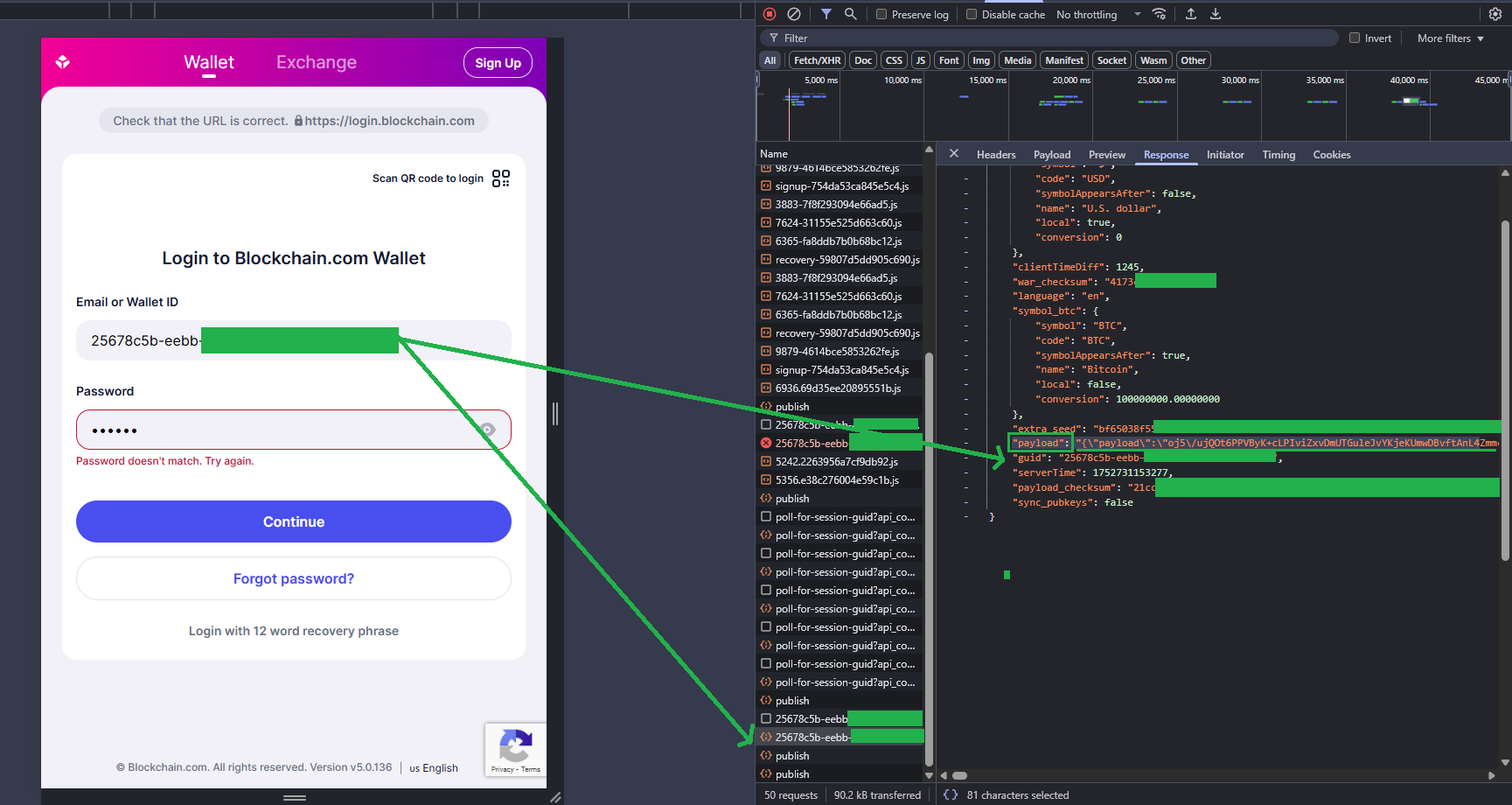
Task: Select 6936.69d35ee20895551b.js request
Action: click(x=840, y=388)
